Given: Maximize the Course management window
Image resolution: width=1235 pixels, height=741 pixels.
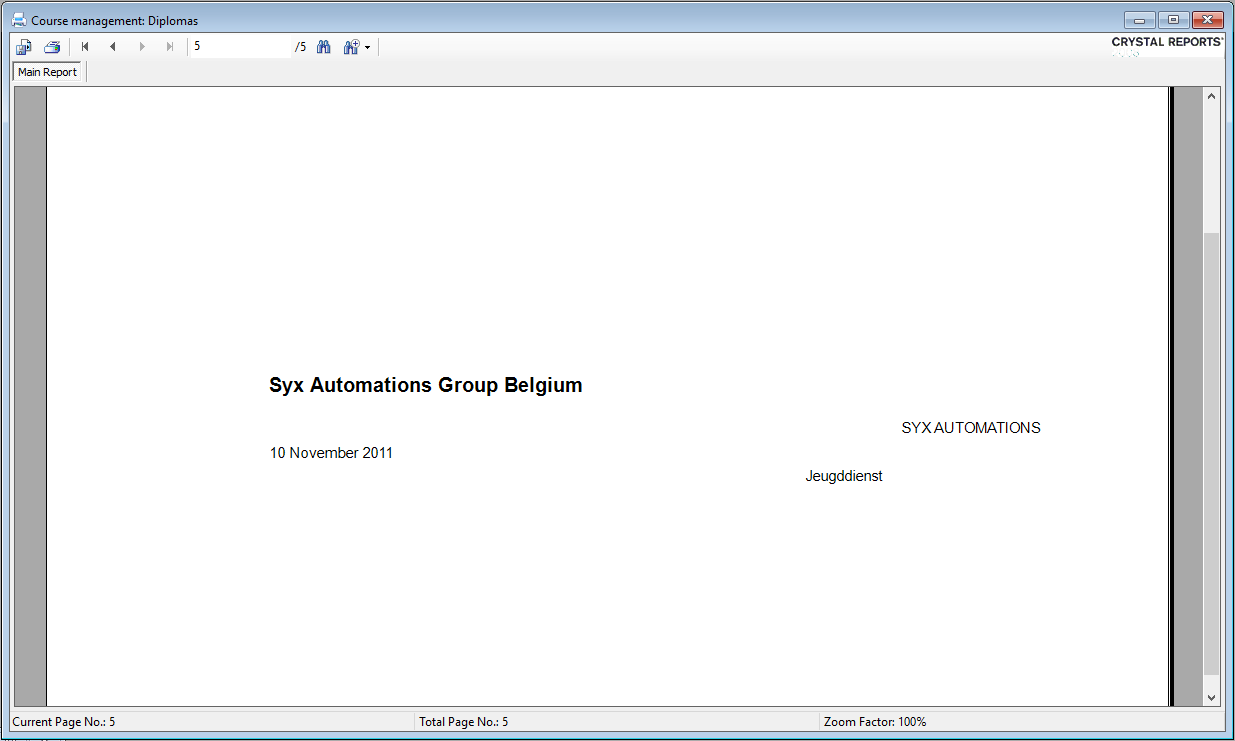Looking at the screenshot, I should click(1173, 20).
